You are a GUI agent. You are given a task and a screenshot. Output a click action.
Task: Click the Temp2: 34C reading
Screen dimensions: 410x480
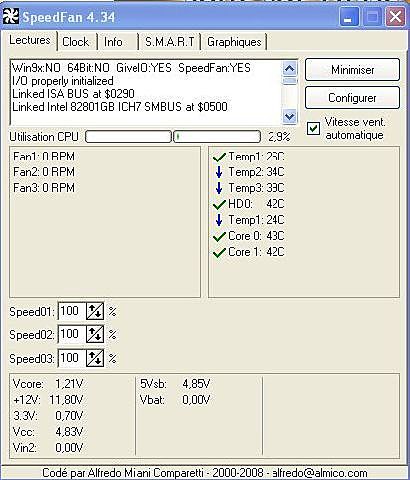coord(256,172)
